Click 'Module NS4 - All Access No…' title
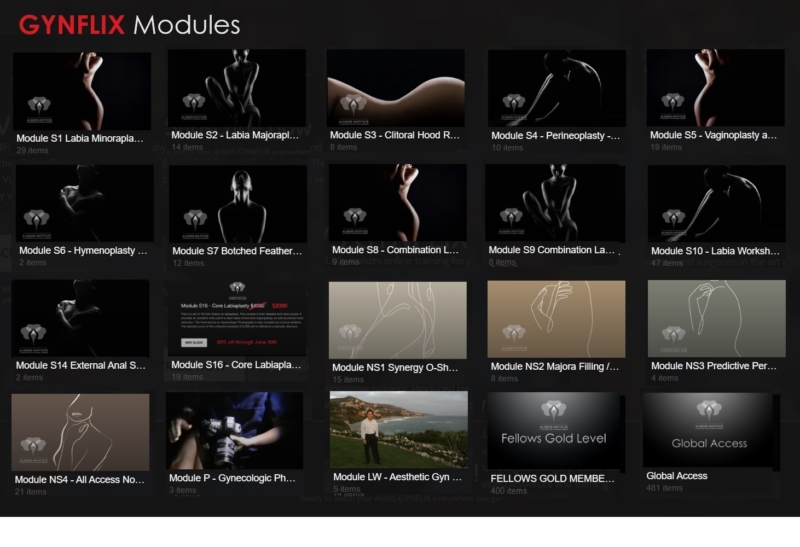This screenshot has width=800, height=547. pos(79,480)
